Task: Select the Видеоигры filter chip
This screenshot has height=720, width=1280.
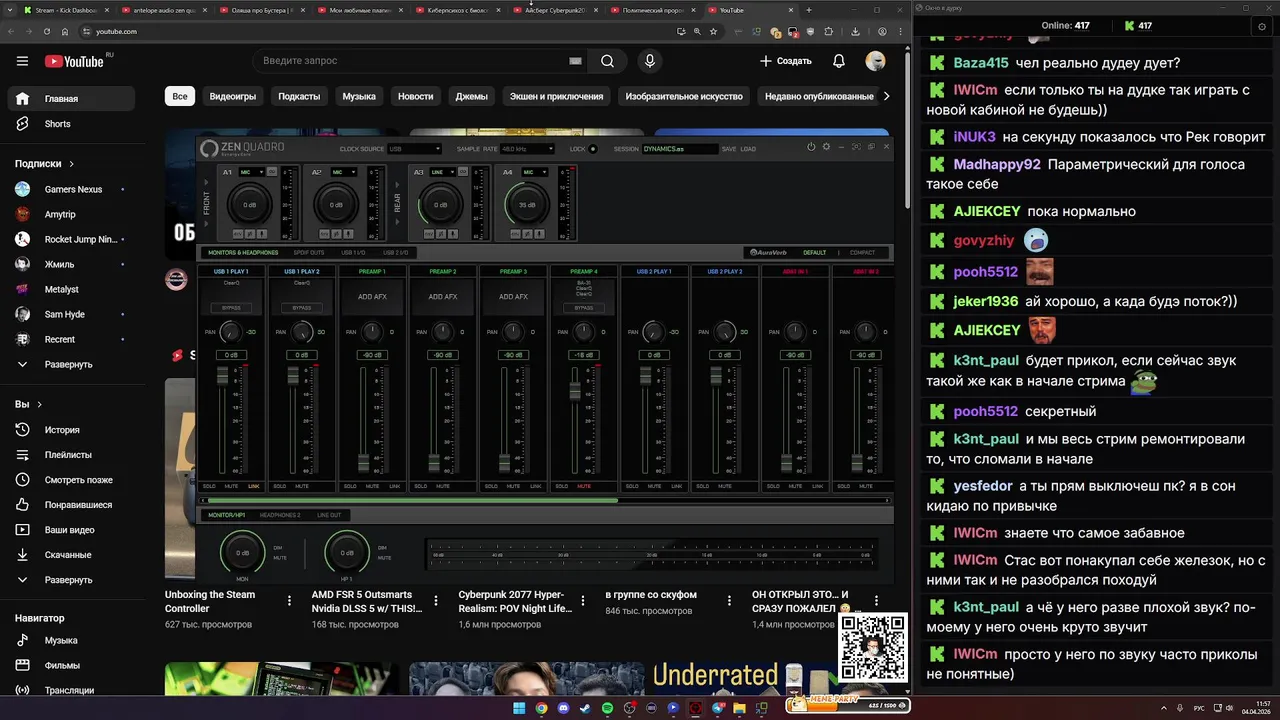Action: 233,96
